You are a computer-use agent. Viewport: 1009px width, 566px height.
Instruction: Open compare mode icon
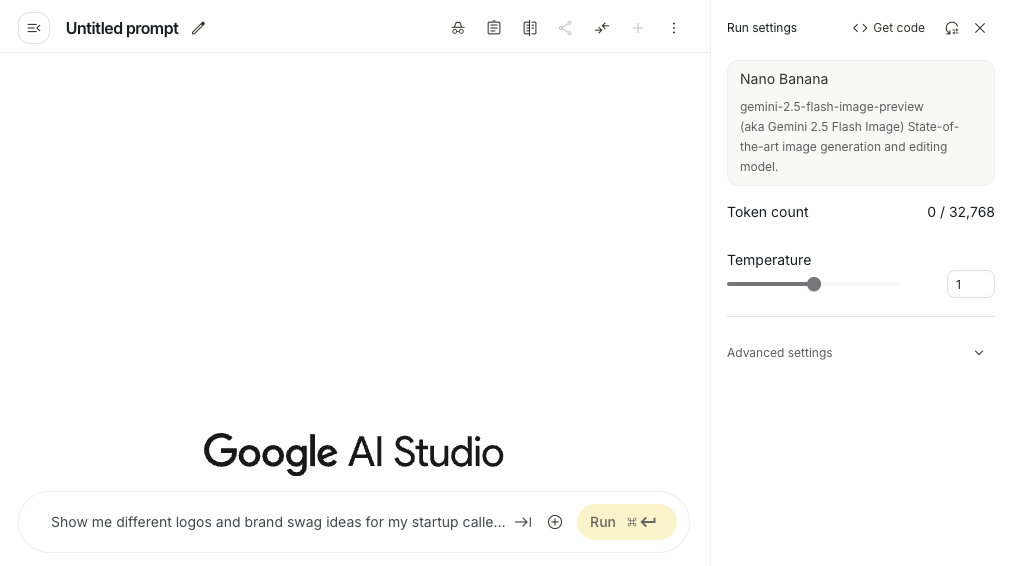(x=530, y=28)
